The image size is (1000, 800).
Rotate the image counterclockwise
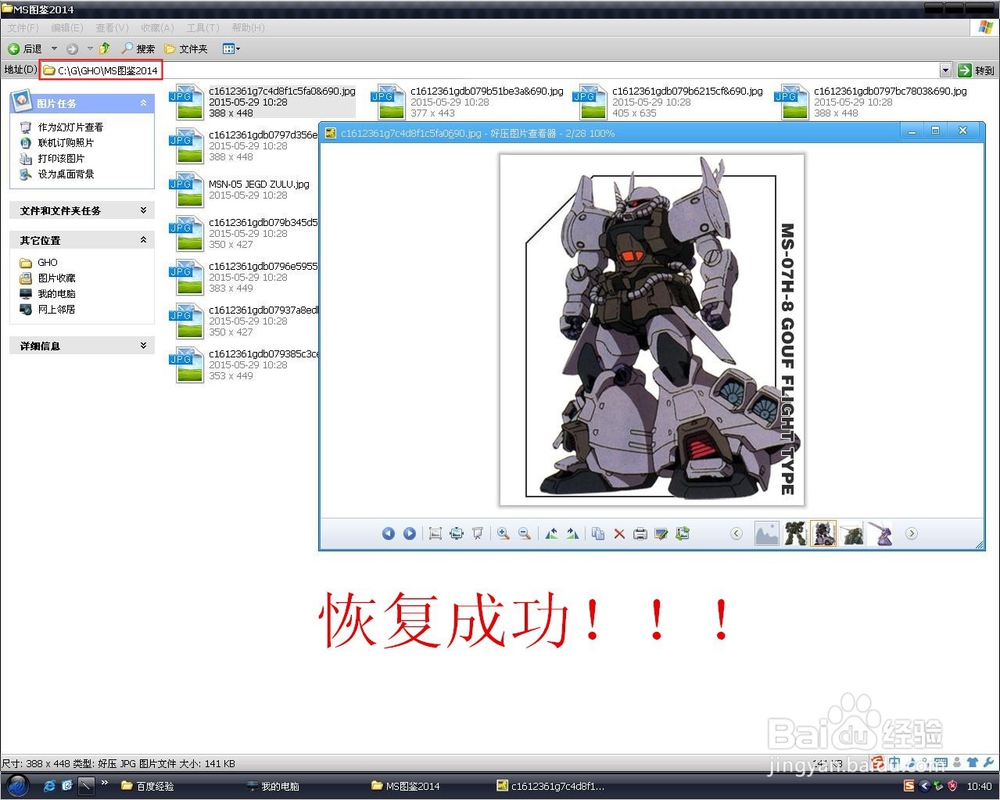pos(551,533)
